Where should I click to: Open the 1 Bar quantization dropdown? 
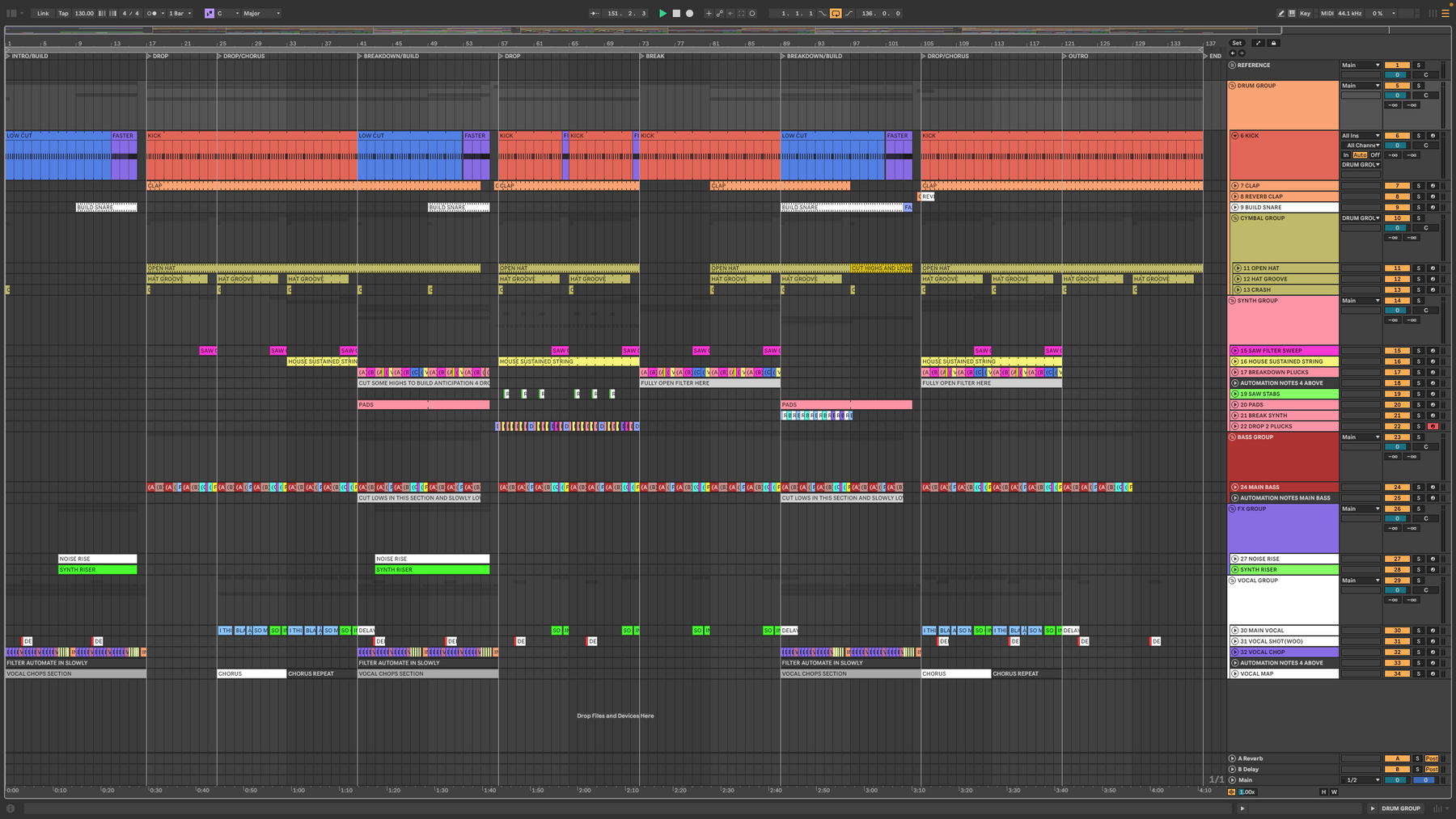(x=180, y=13)
